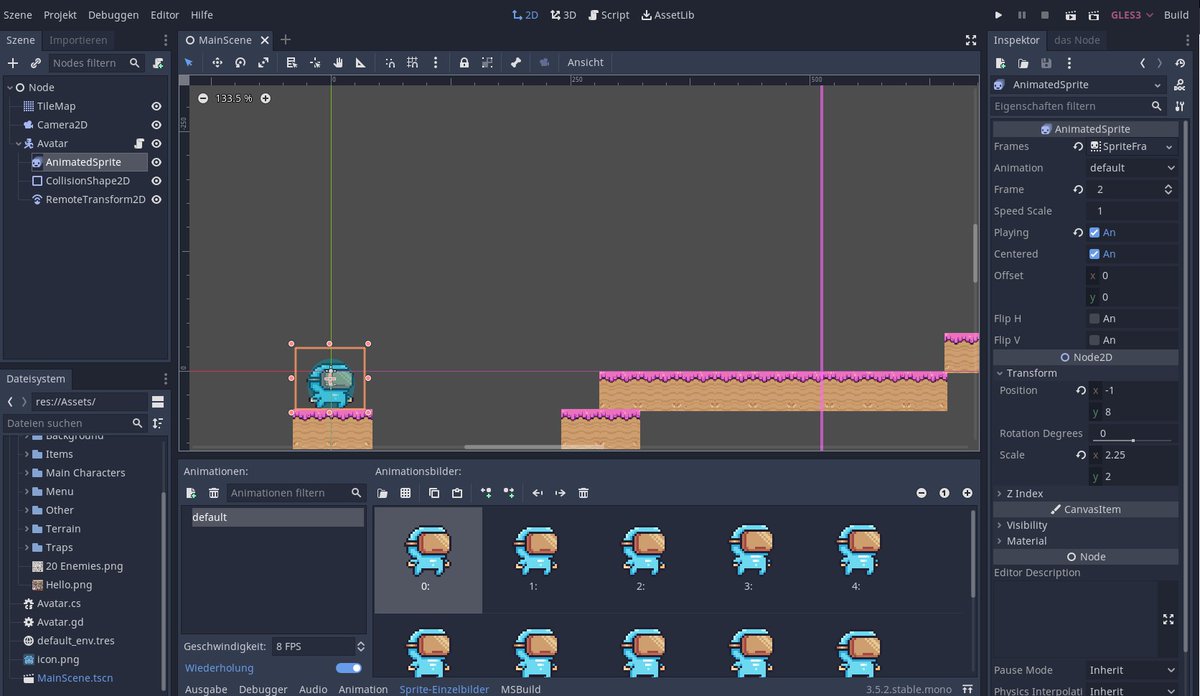Paste a copied animation frame
1200x696 pixels.
coord(458,492)
